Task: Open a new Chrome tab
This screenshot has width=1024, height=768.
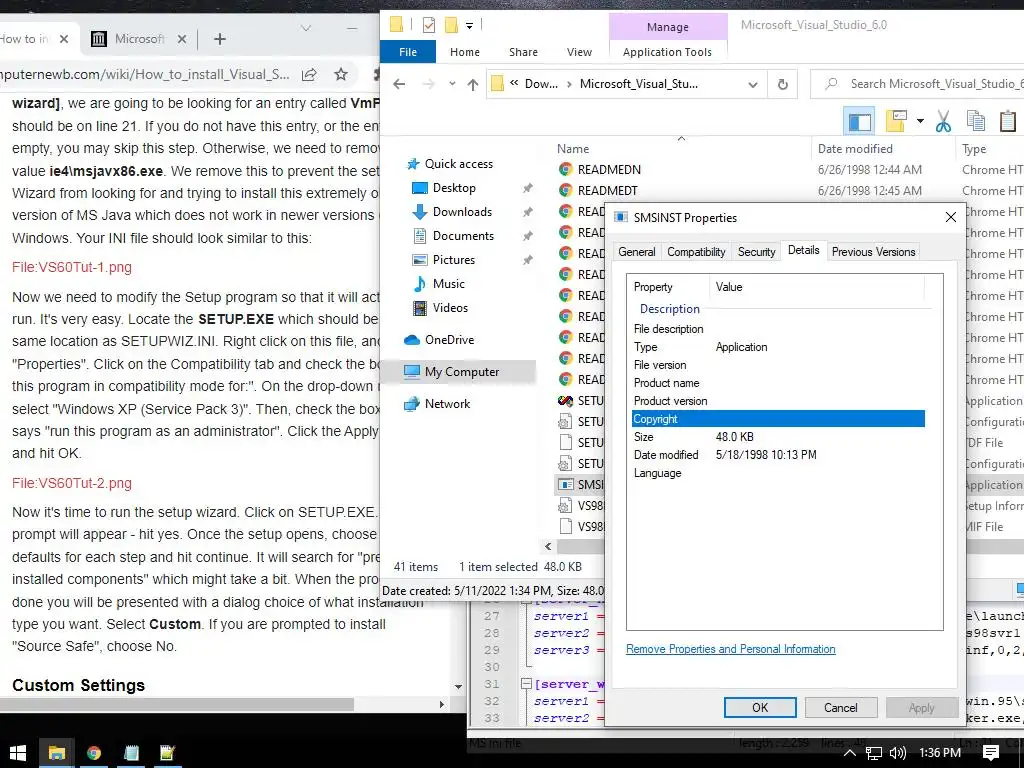Action: pos(219,39)
